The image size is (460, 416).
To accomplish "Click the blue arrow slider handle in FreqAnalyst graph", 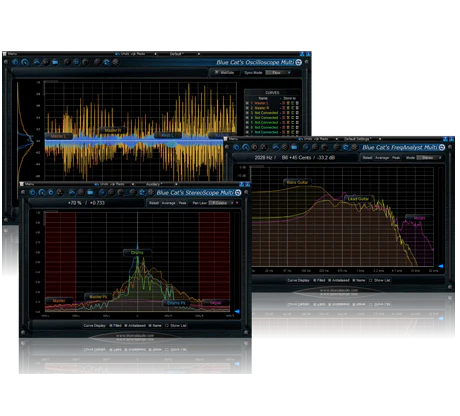I will tap(441, 266).
